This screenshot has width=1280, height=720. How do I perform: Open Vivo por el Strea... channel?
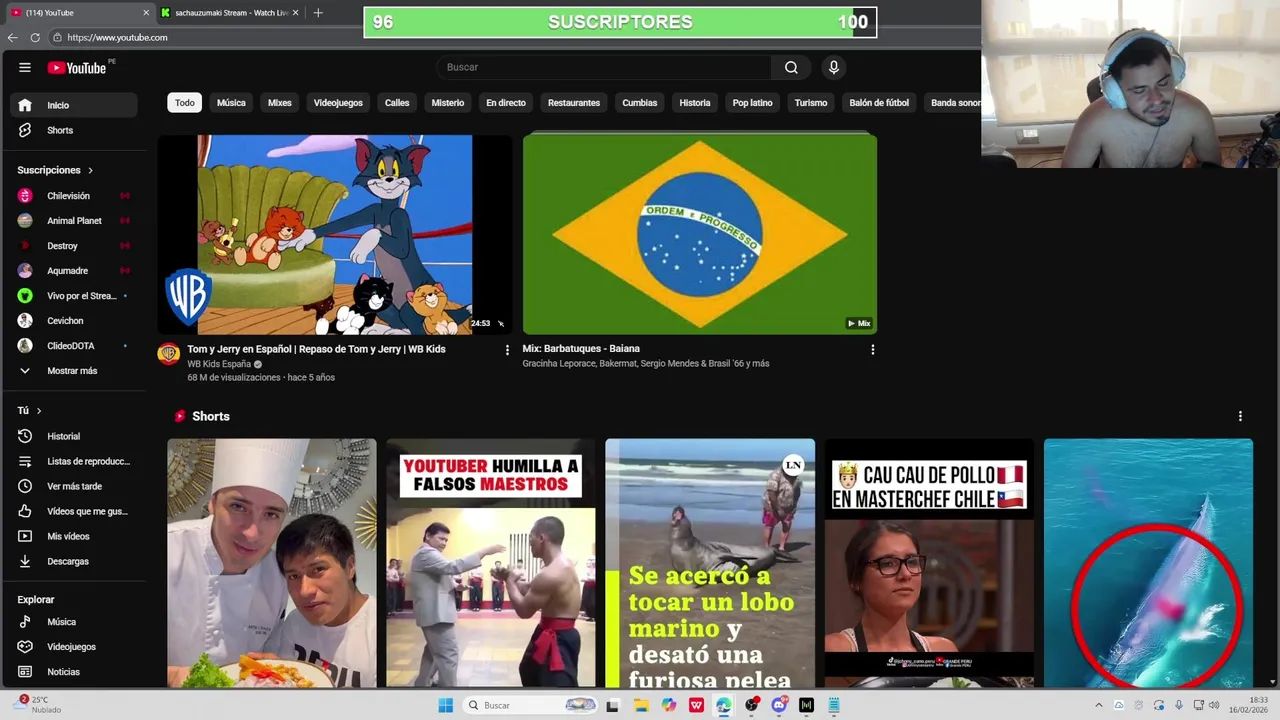74,296
